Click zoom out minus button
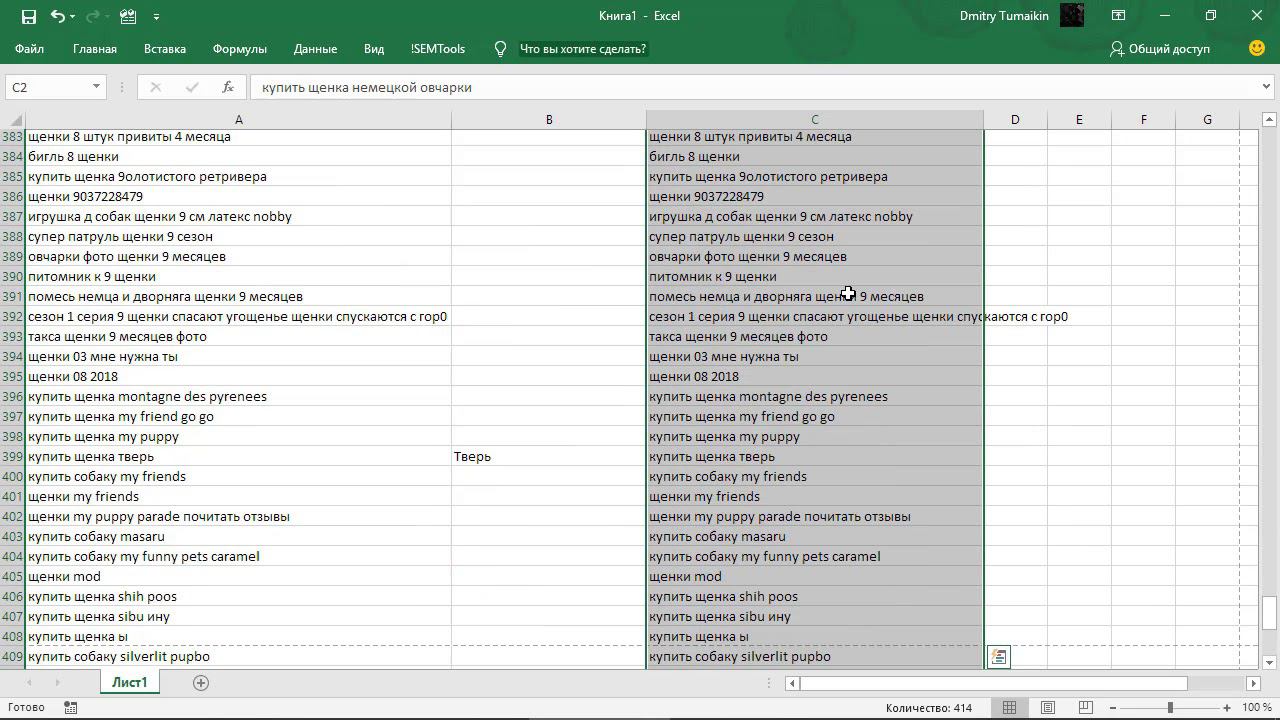 (1113, 708)
